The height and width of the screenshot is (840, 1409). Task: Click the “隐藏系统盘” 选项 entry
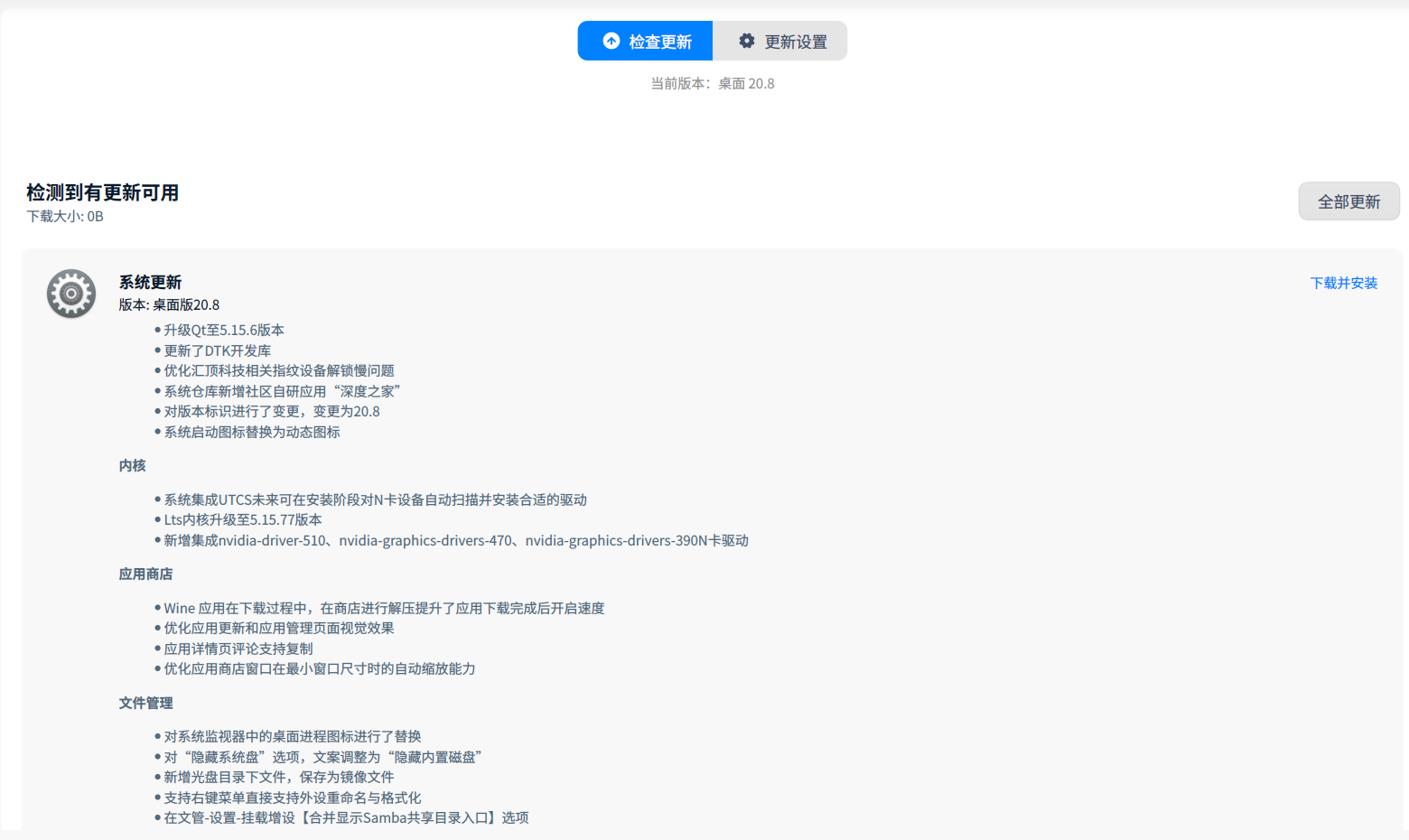[x=323, y=757]
